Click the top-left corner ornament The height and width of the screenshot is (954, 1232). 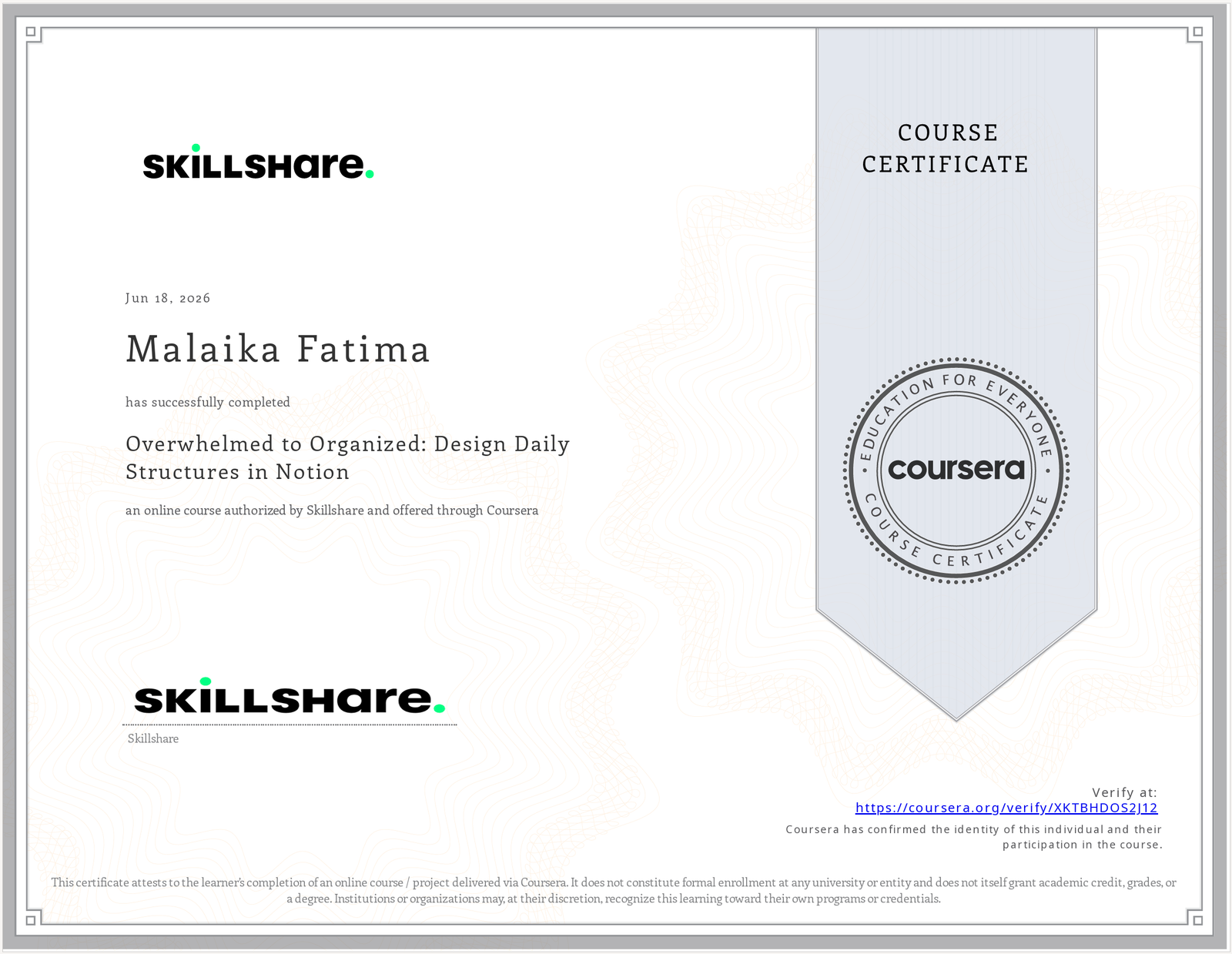coord(32,33)
